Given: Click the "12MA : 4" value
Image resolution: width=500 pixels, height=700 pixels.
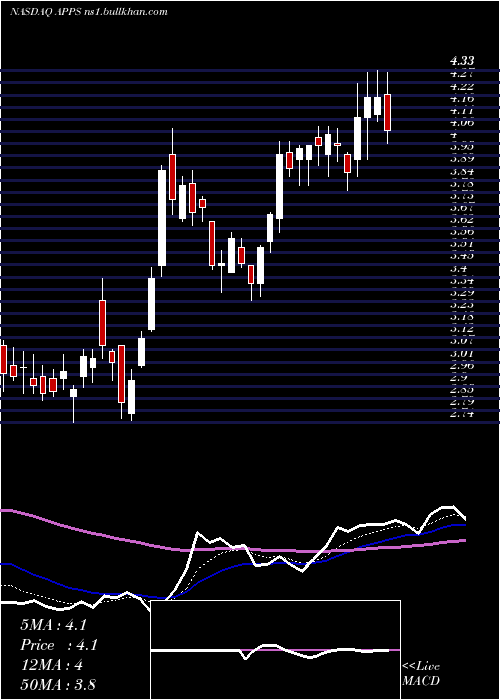Looking at the screenshot, I should tap(52, 665).
